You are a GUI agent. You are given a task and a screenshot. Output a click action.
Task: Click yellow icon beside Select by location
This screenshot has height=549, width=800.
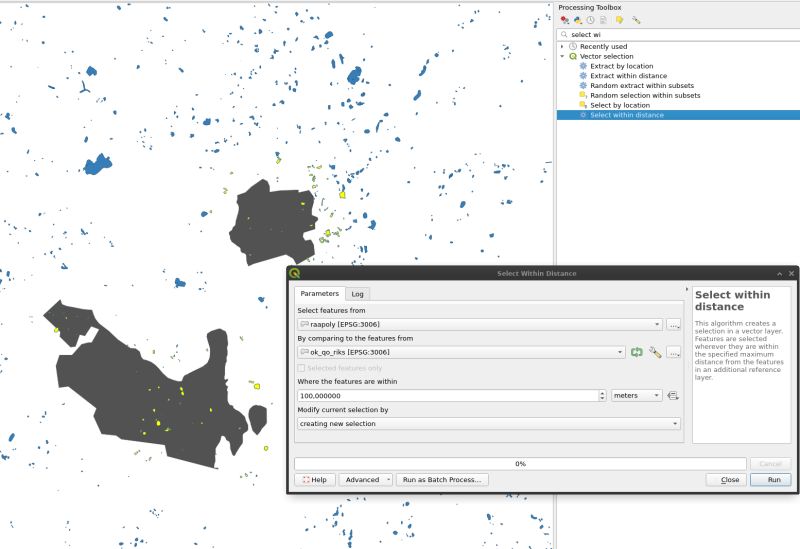[x=583, y=105]
